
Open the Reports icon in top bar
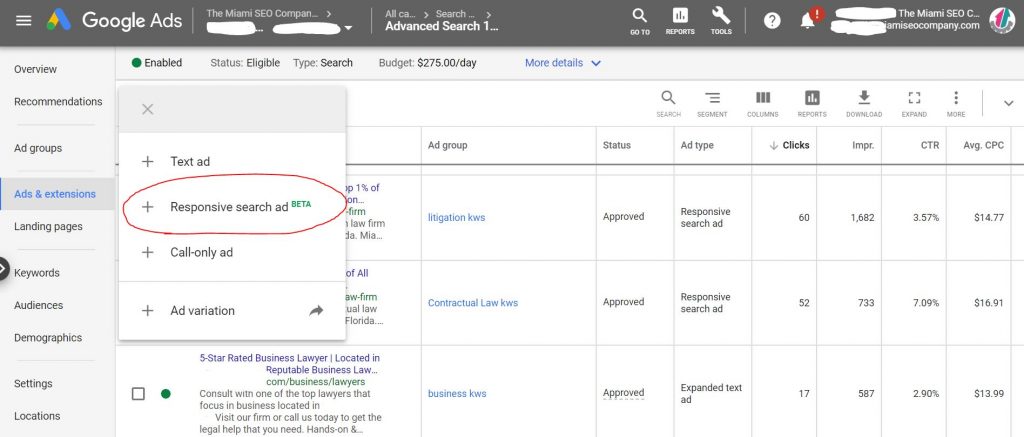tap(680, 20)
